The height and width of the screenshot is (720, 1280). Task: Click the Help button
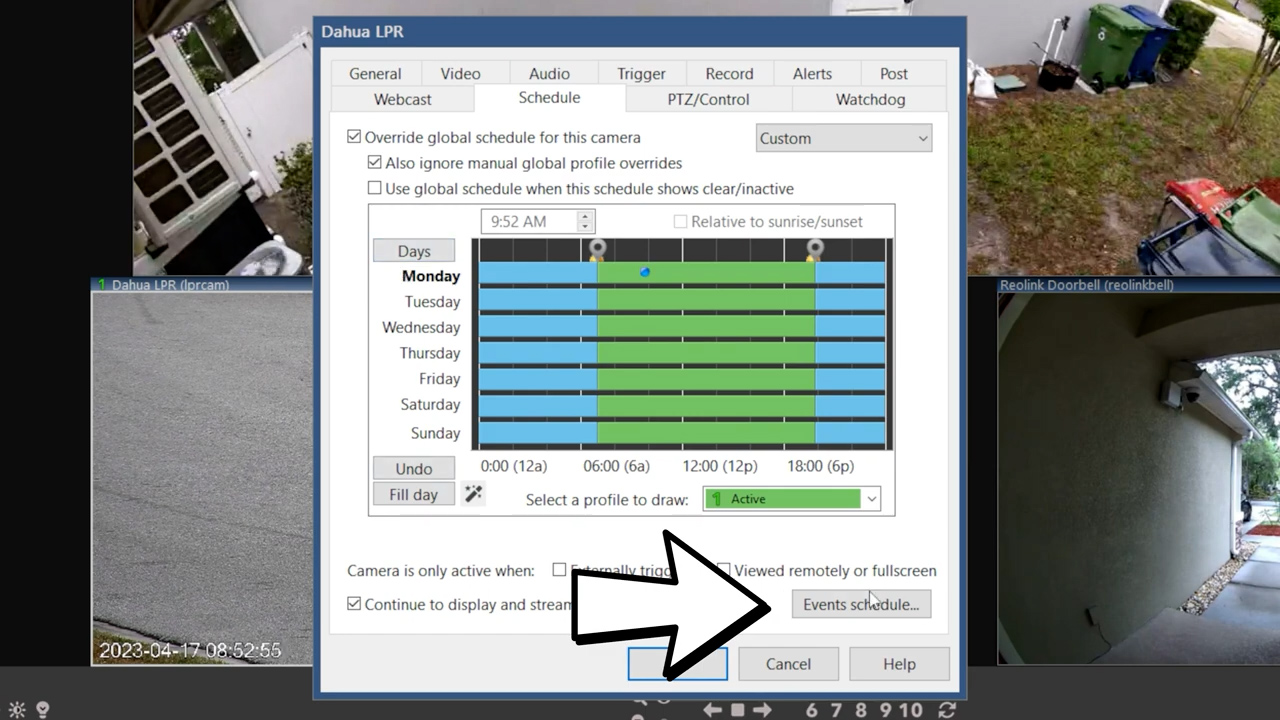pos(899,664)
